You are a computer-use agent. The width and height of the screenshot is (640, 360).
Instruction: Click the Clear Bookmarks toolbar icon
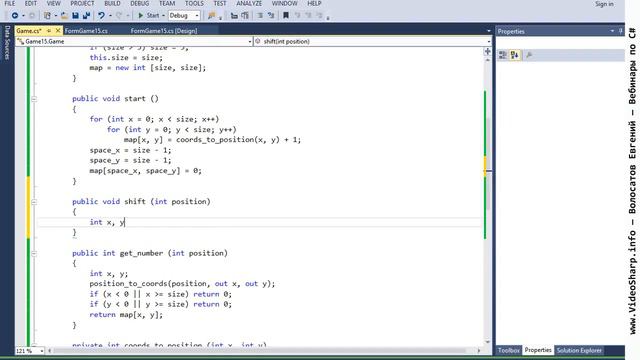click(319, 16)
